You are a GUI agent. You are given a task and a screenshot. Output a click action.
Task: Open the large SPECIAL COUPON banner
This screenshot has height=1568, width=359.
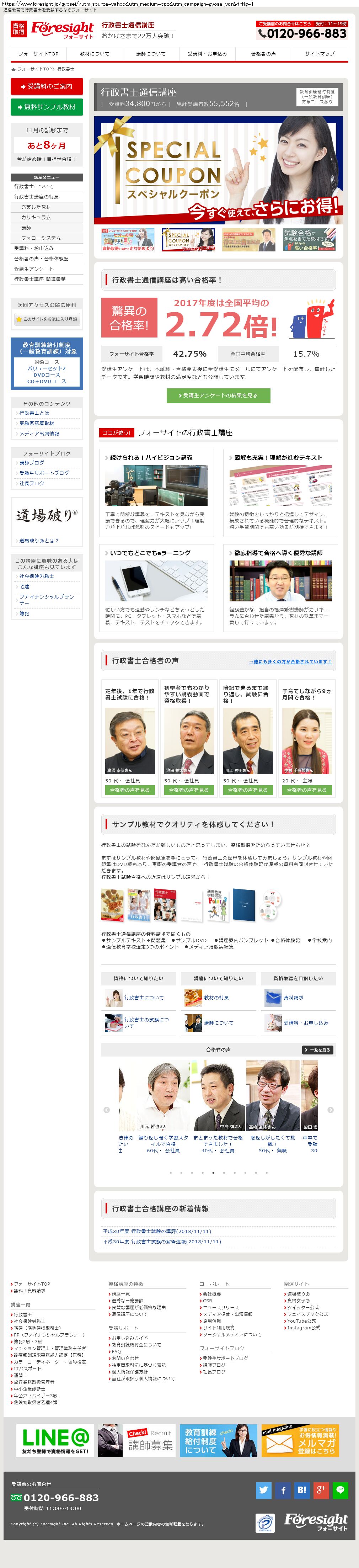(219, 170)
